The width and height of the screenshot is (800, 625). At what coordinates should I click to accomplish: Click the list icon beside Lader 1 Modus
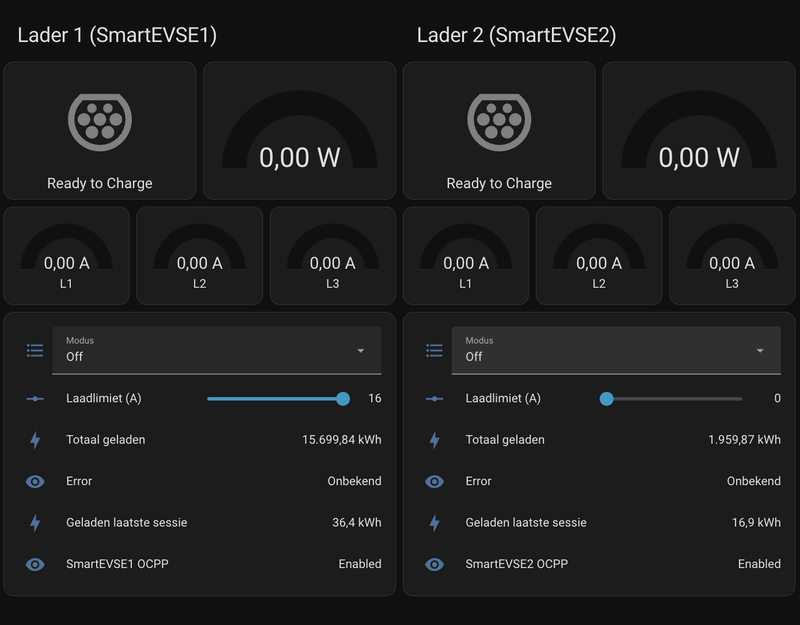point(35,351)
